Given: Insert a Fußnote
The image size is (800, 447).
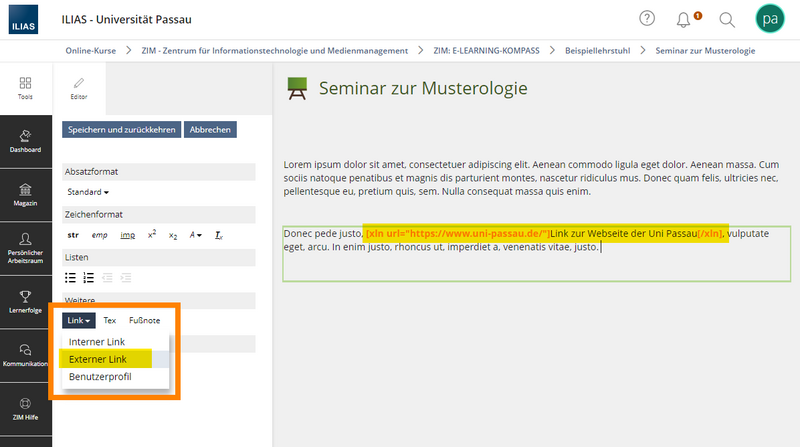Looking at the screenshot, I should (x=144, y=320).
